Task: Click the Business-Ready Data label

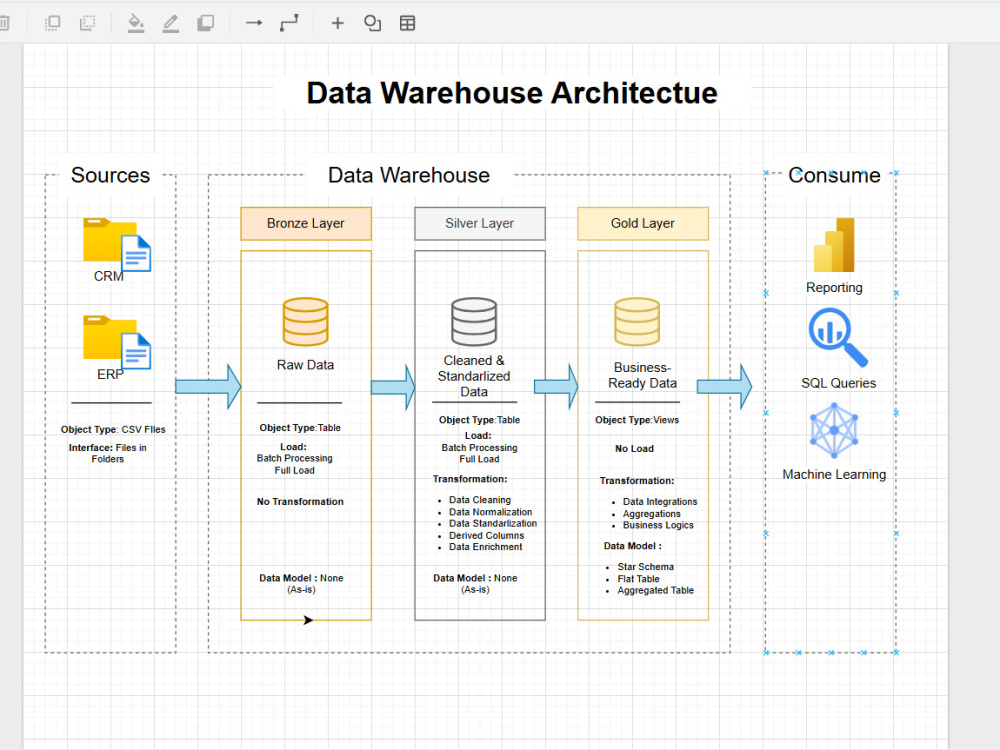Action: point(642,375)
